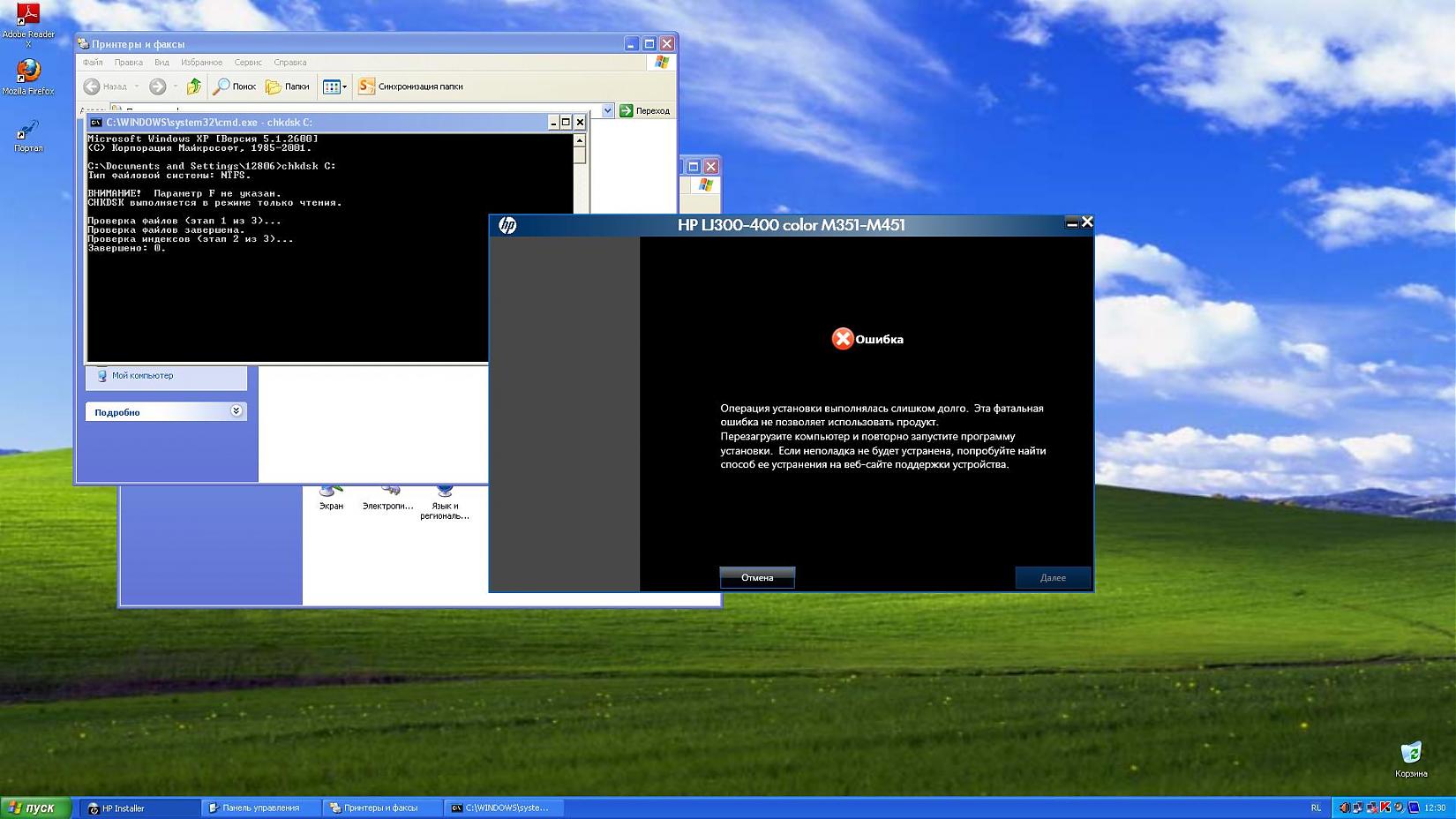Click the blue tray icon beside the clock

click(x=1414, y=808)
